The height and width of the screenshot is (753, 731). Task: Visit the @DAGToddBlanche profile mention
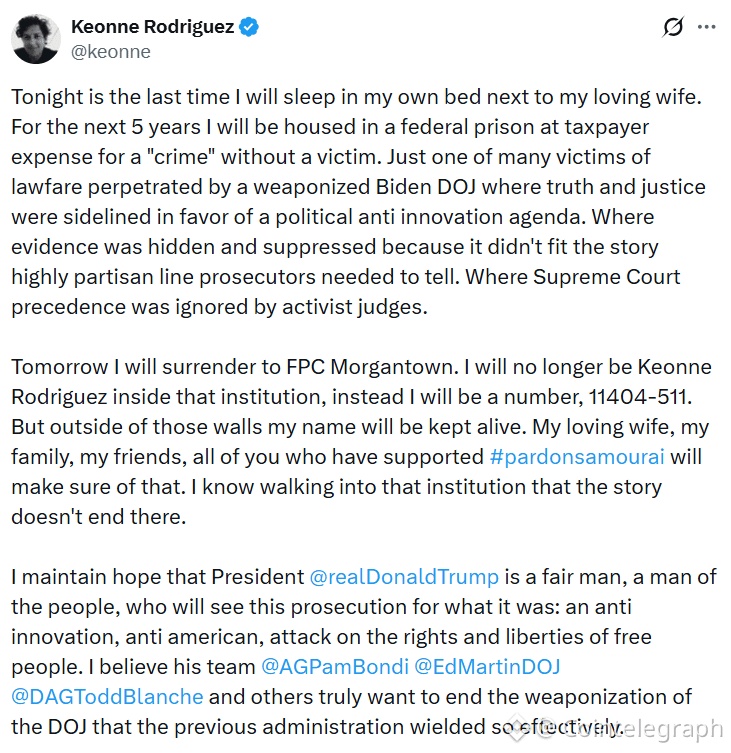pos(107,697)
